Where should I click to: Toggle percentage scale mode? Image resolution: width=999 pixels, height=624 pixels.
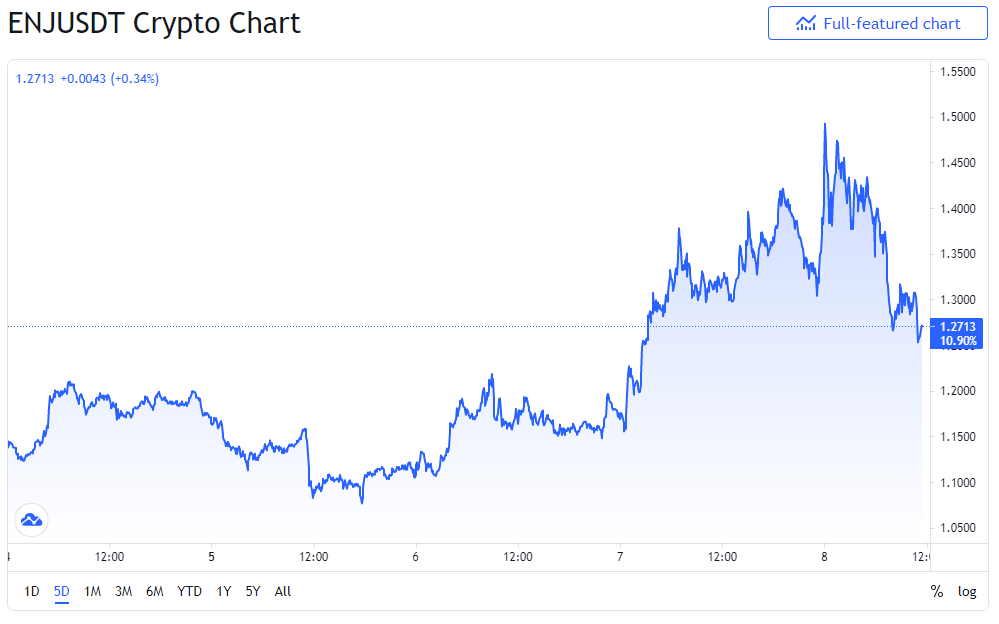tap(936, 591)
